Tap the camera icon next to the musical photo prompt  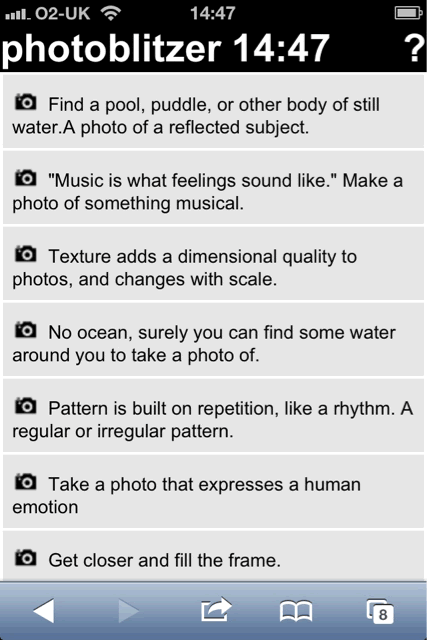[x=26, y=178]
